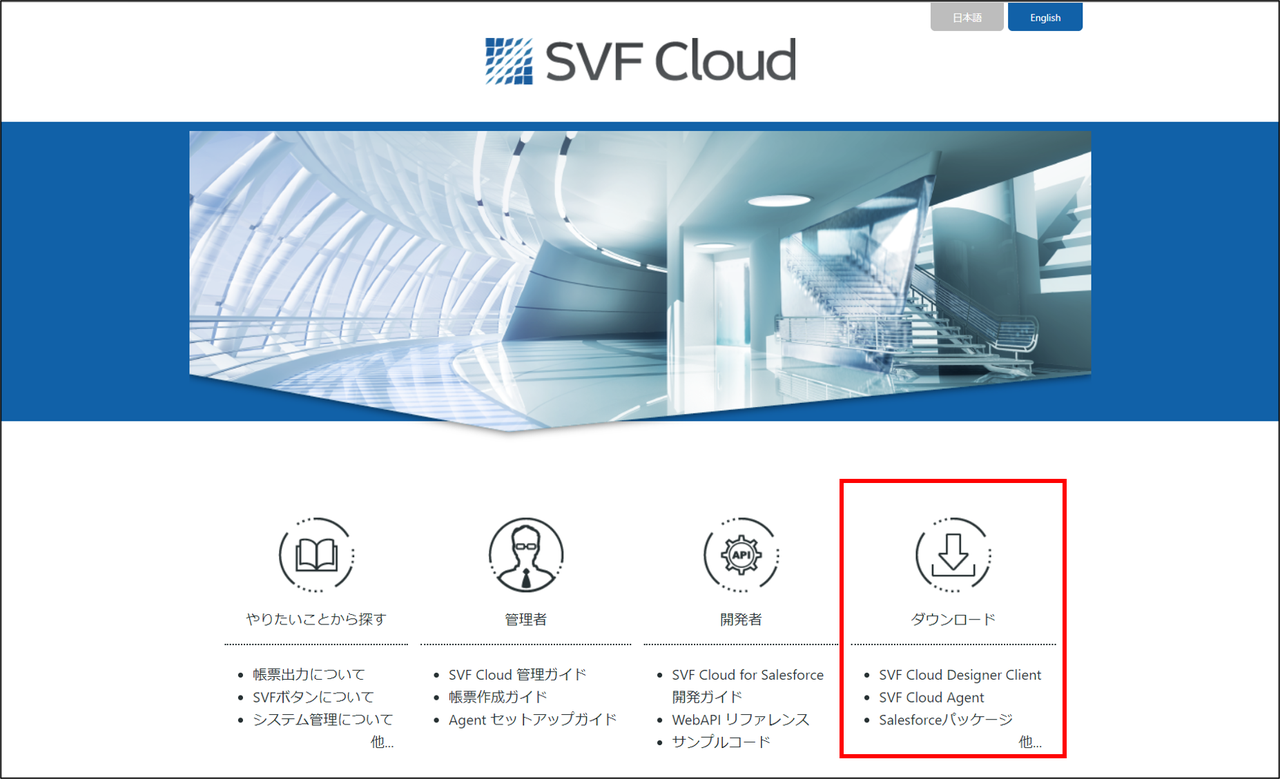
Task: Open the ダウンロード download arrow icon
Action: [x=952, y=555]
